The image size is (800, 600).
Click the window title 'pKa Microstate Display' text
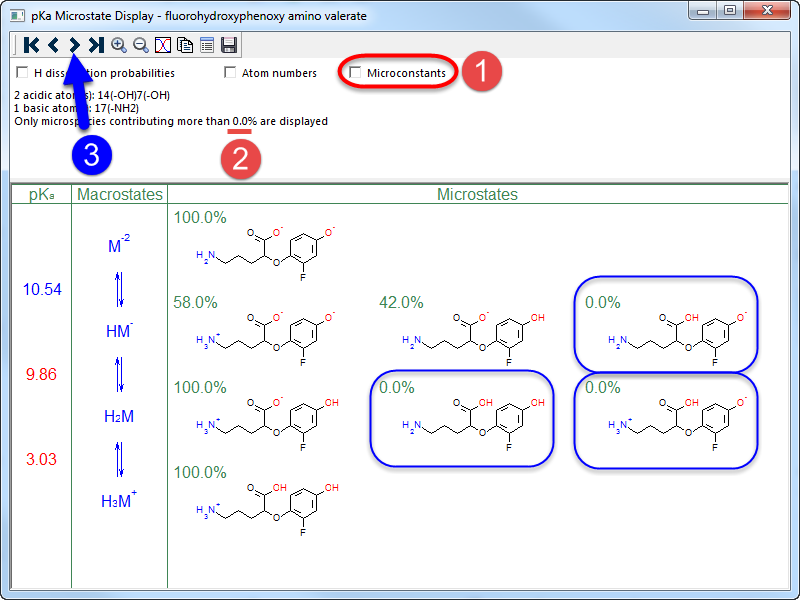[x=92, y=16]
